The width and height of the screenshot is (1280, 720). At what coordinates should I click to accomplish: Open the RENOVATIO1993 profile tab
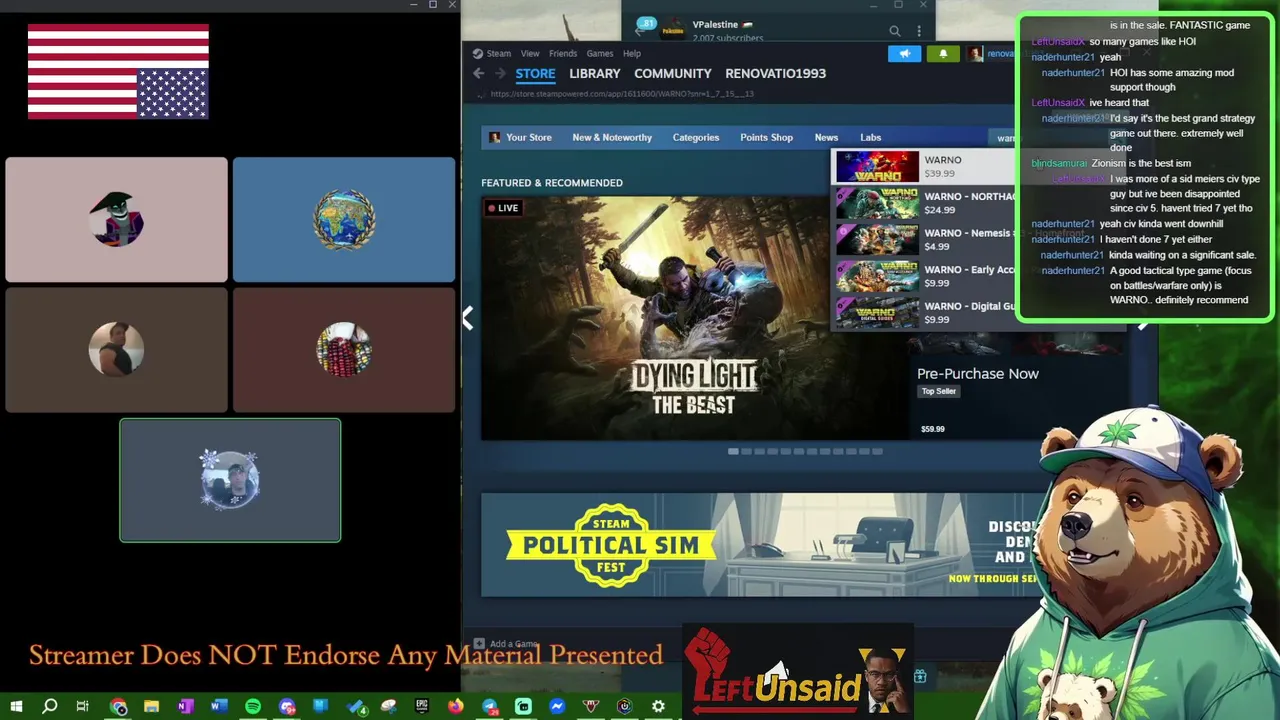click(x=776, y=74)
